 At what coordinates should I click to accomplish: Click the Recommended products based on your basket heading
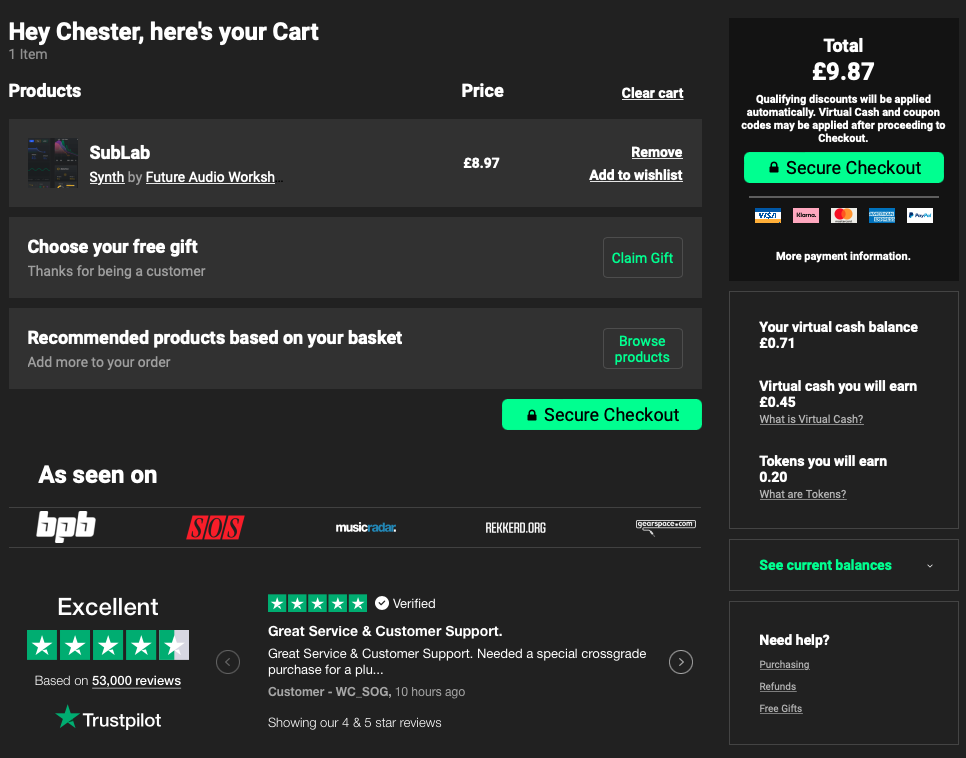click(x=214, y=338)
